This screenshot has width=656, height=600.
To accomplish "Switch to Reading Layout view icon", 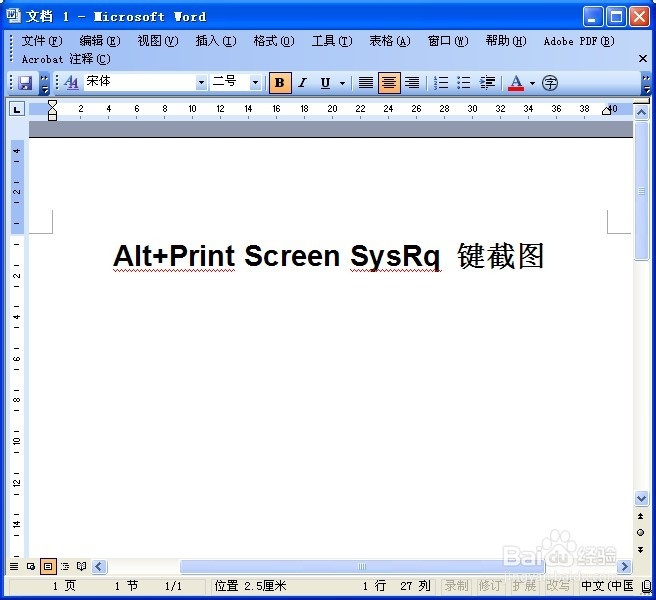I will point(81,567).
